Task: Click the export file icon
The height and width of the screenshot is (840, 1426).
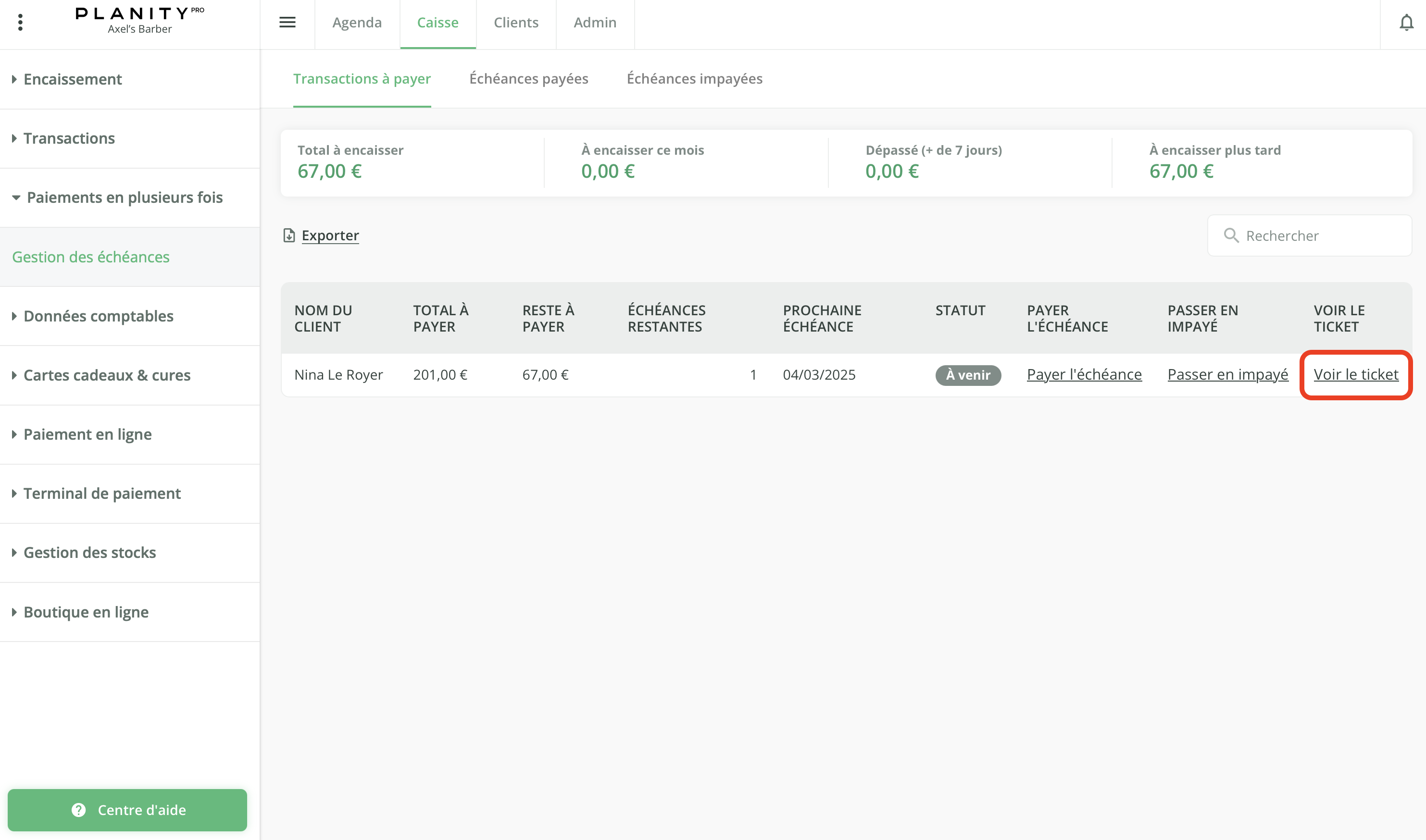Action: pos(289,235)
